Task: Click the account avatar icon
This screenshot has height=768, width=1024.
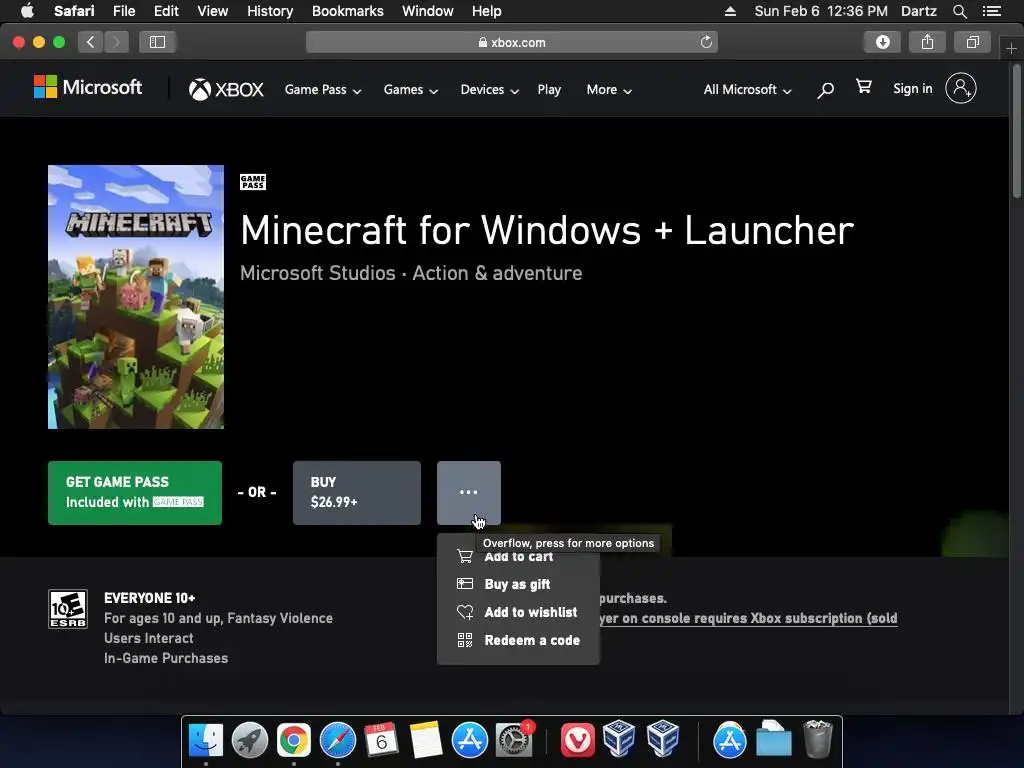Action: 961,88
